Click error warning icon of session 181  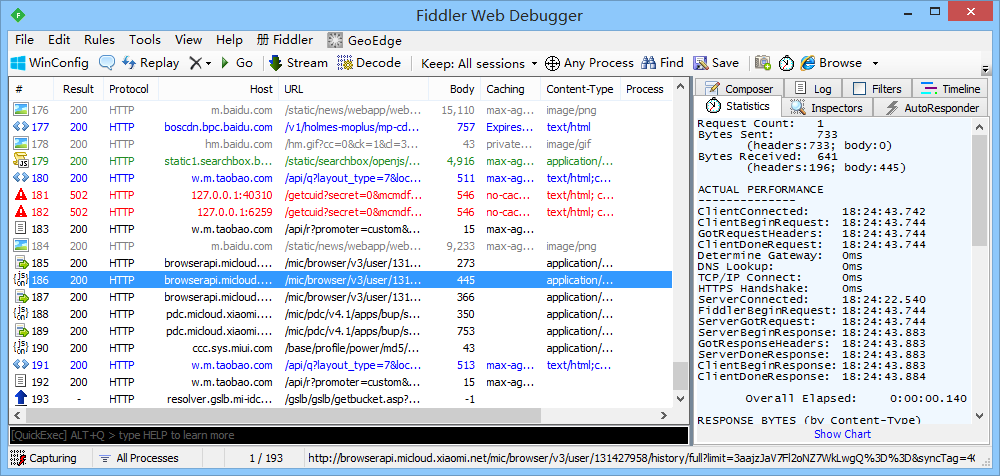pos(20,195)
